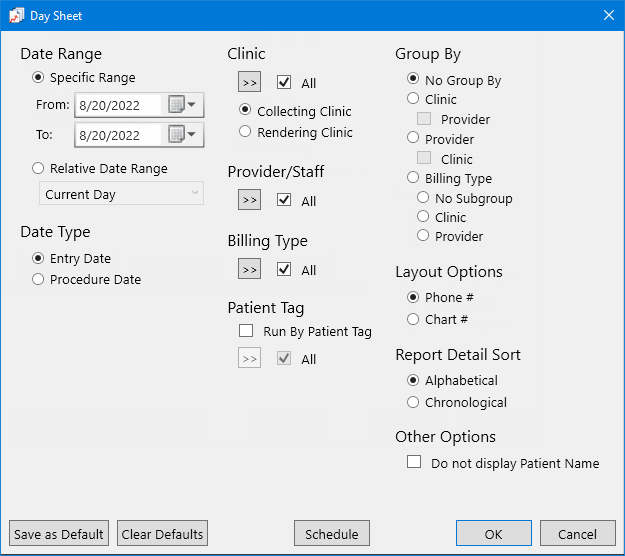Open the From date calendar picker
Image resolution: width=625 pixels, height=556 pixels.
pos(182,105)
